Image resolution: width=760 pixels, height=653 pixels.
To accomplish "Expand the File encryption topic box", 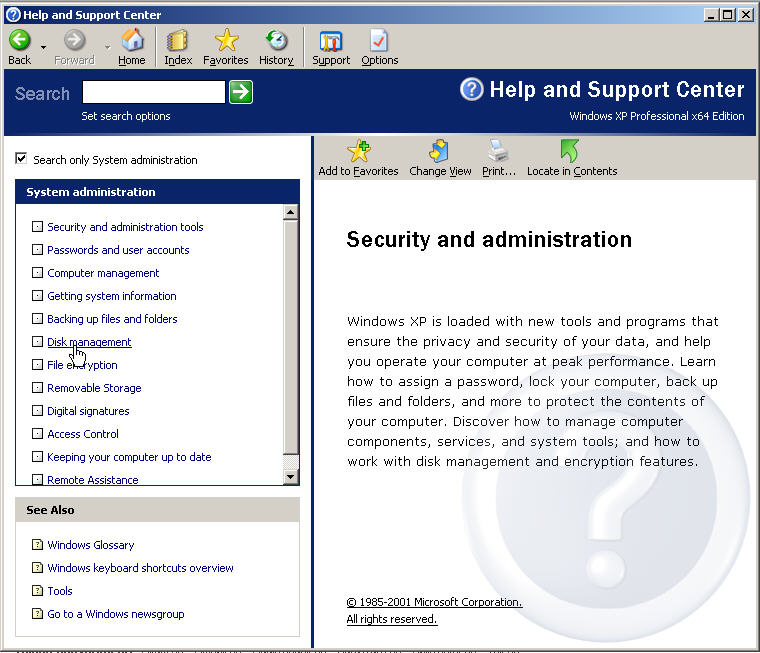I will (37, 365).
